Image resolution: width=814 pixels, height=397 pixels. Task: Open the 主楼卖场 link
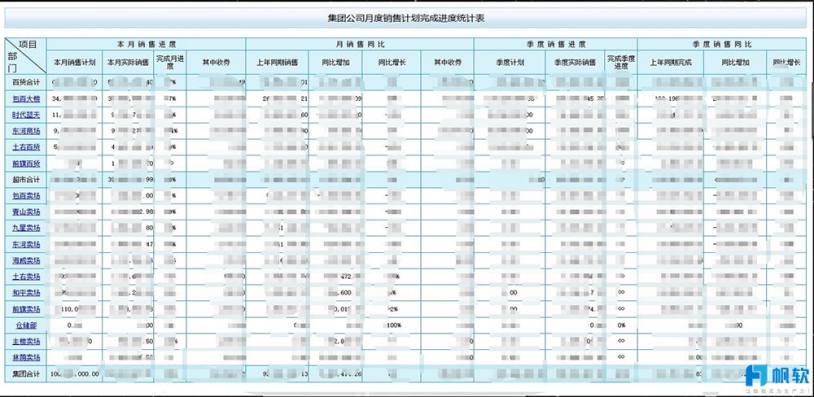pos(26,342)
